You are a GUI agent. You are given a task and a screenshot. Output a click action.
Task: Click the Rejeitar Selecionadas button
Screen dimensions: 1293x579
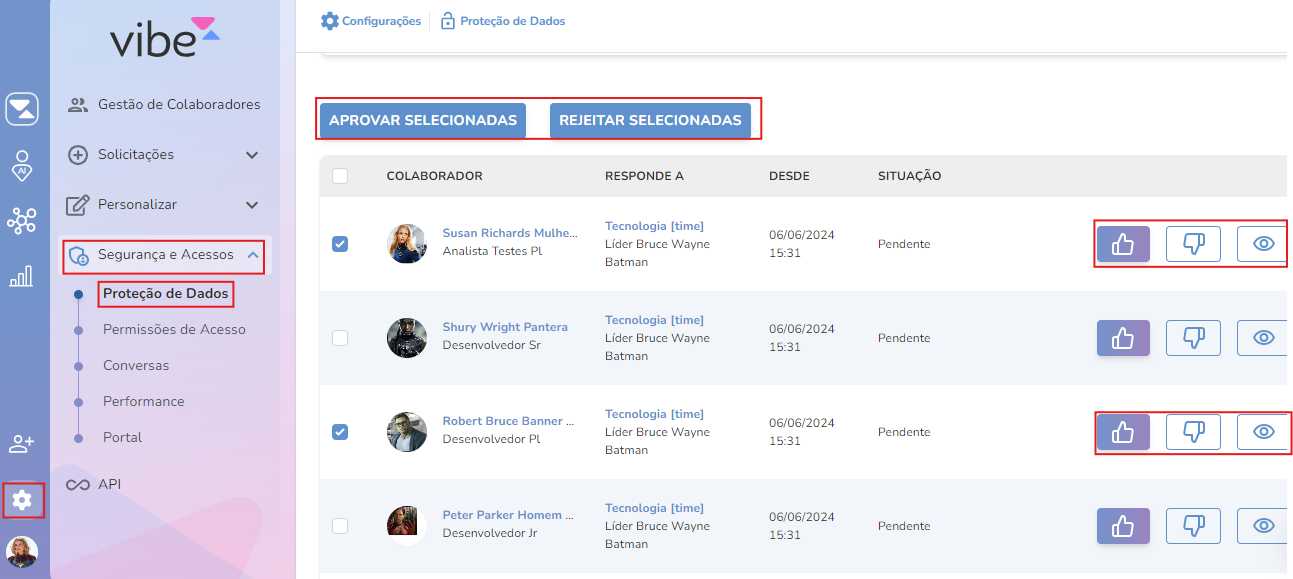click(x=650, y=120)
